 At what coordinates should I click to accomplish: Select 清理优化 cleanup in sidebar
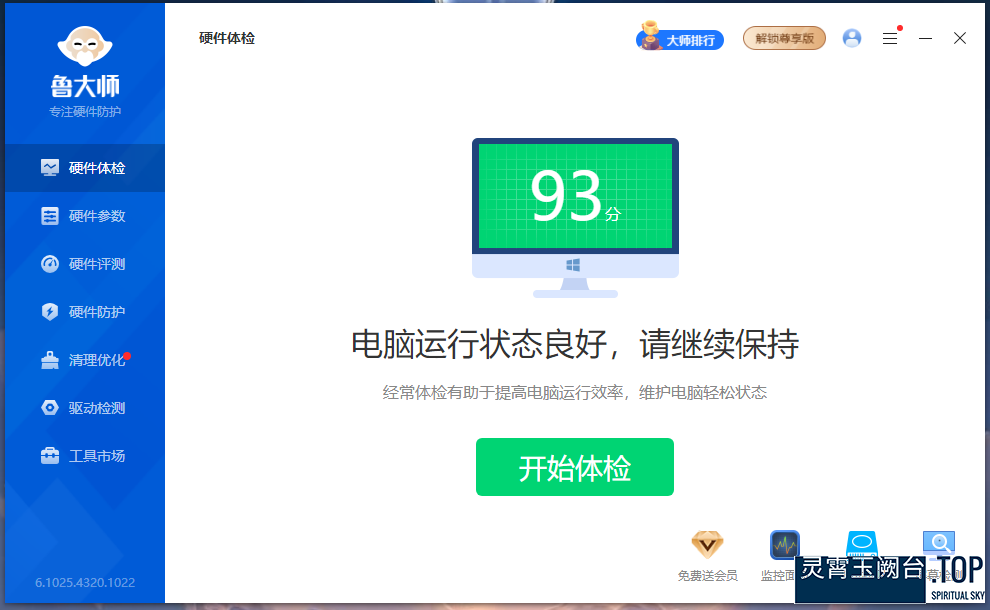point(84,360)
